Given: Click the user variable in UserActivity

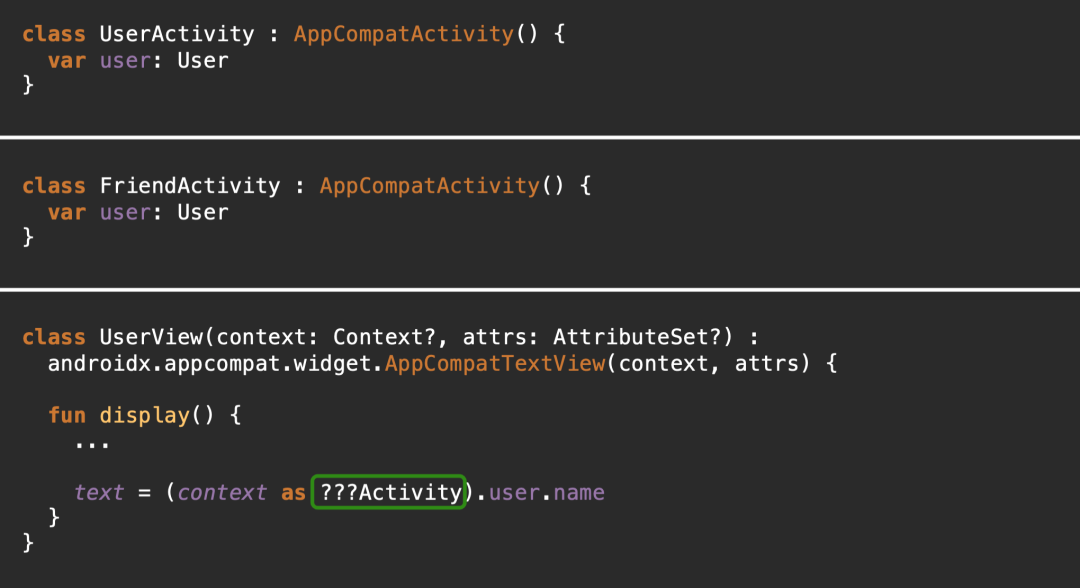Looking at the screenshot, I should pyautogui.click(x=125, y=61).
